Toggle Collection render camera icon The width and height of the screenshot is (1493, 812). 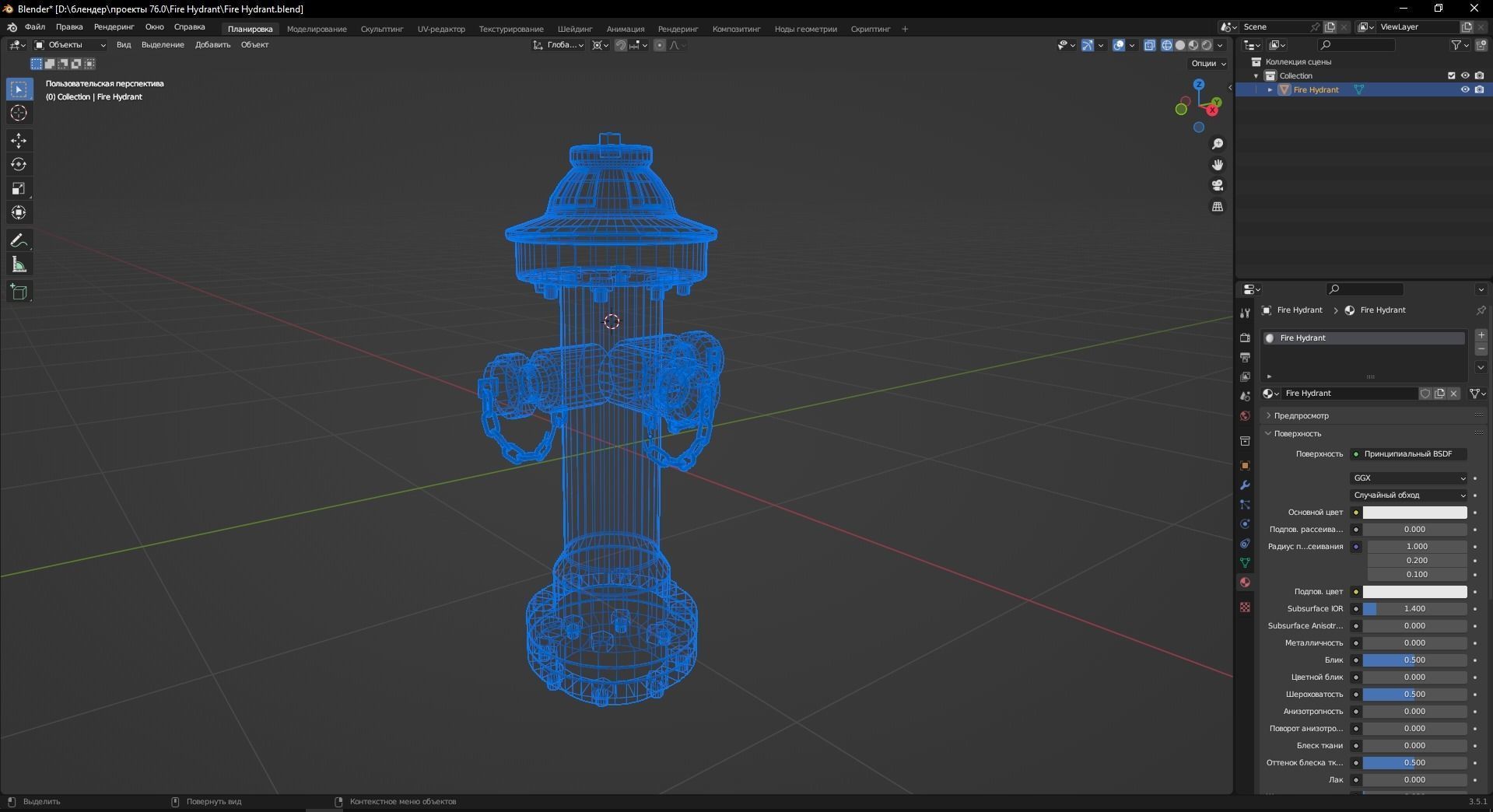[x=1479, y=75]
